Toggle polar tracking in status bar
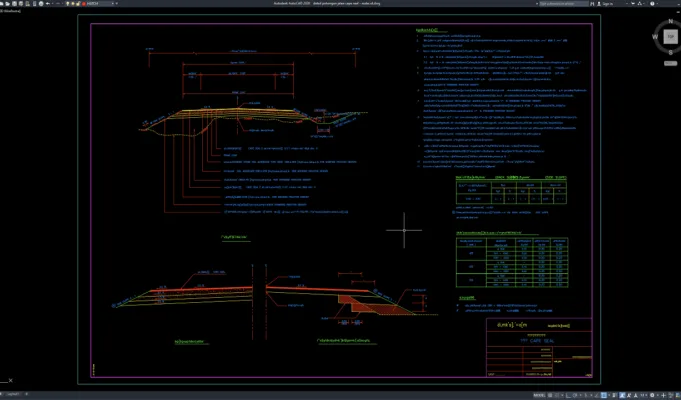 (575, 395)
